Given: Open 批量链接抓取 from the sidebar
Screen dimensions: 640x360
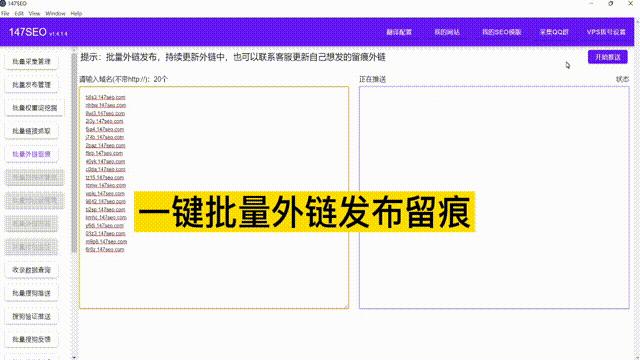Looking at the screenshot, I should 31,131.
